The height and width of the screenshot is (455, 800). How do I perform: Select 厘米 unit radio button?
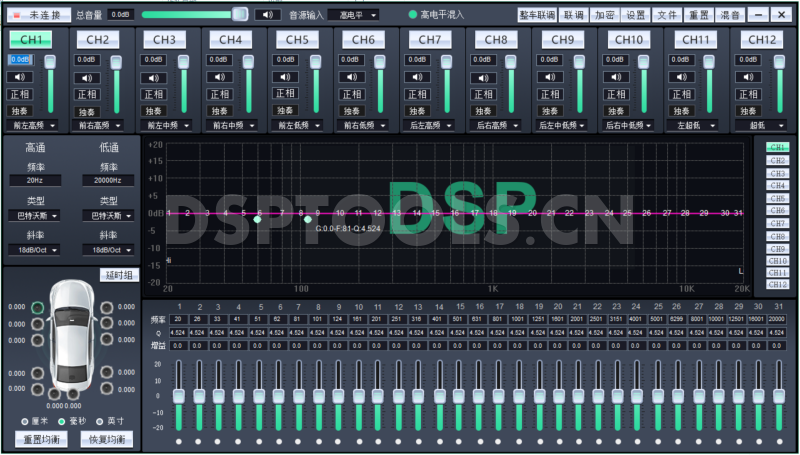coord(24,421)
